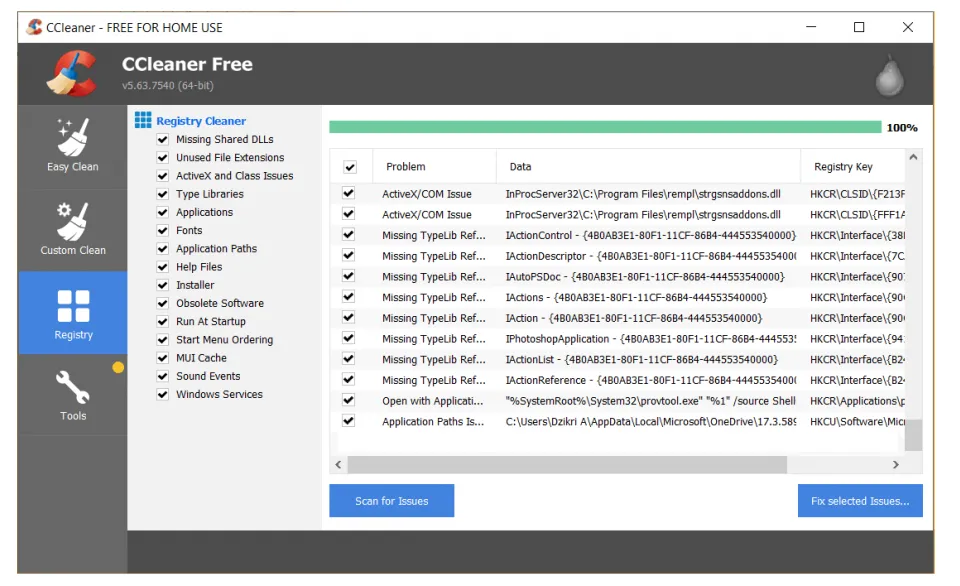Click the scroll up arrow of results list
The image size is (960, 586).
click(x=913, y=157)
